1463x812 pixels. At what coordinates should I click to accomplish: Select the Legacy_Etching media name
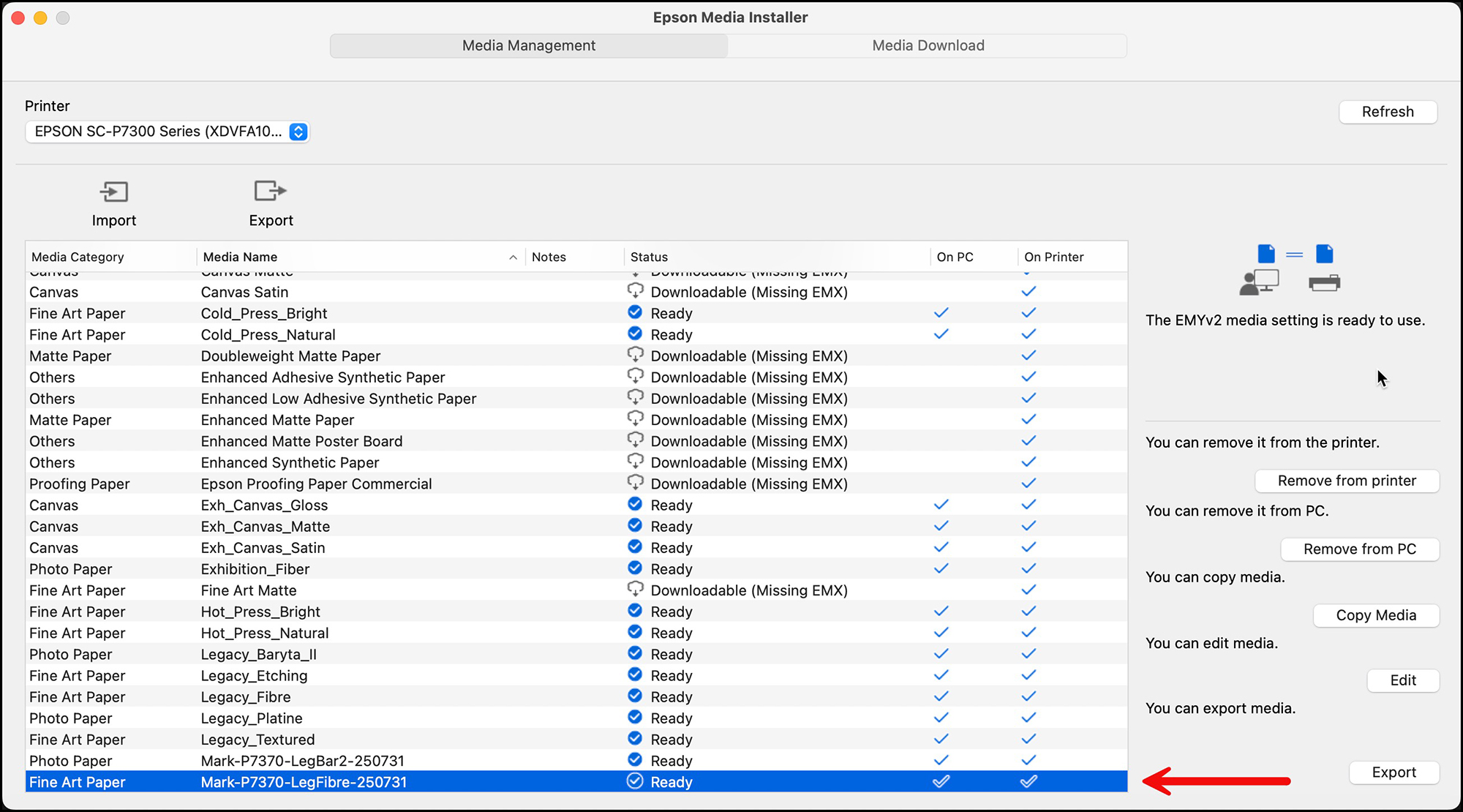tap(254, 675)
